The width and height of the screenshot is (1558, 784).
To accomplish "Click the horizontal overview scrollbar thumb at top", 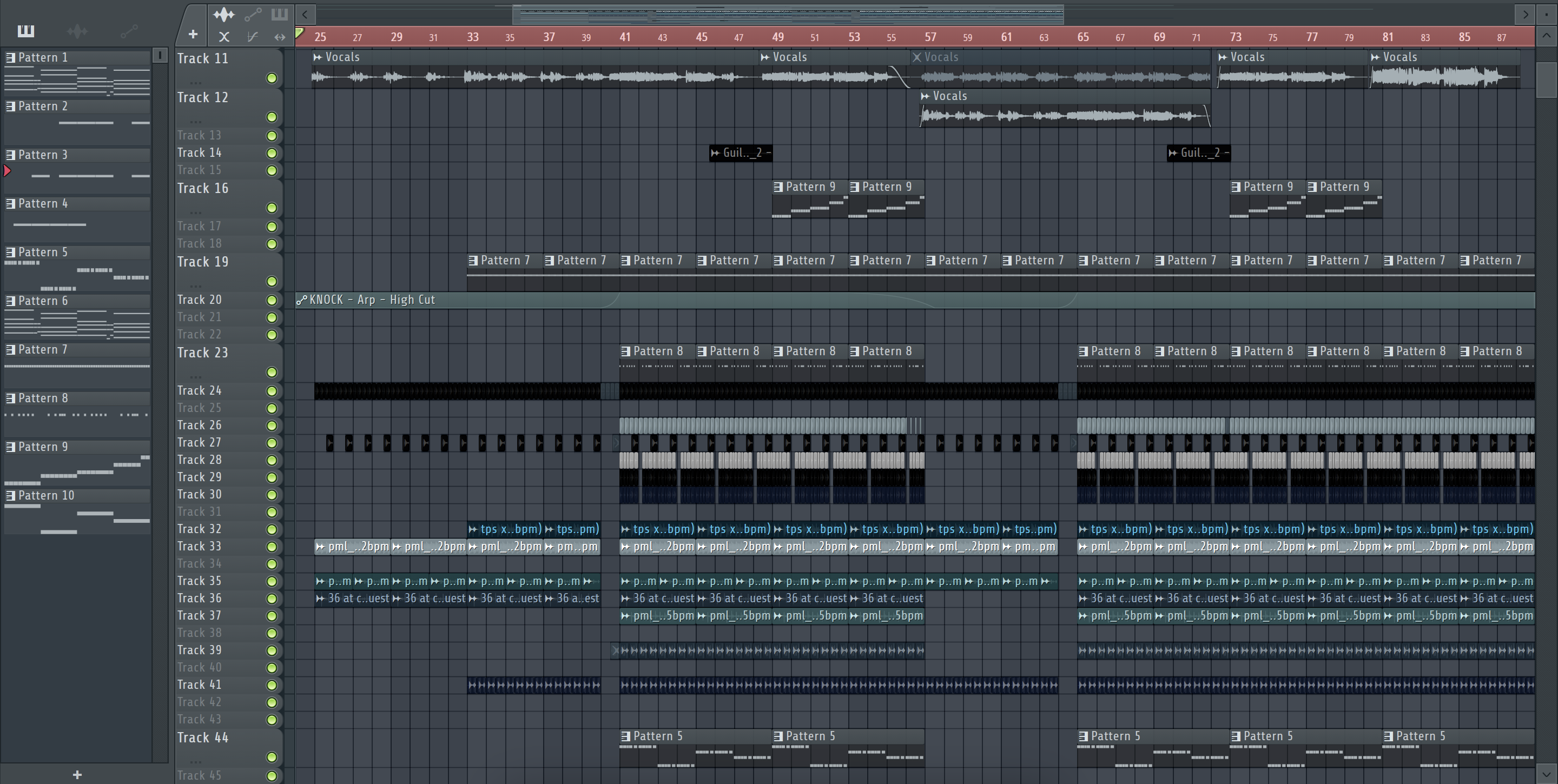I will click(788, 14).
